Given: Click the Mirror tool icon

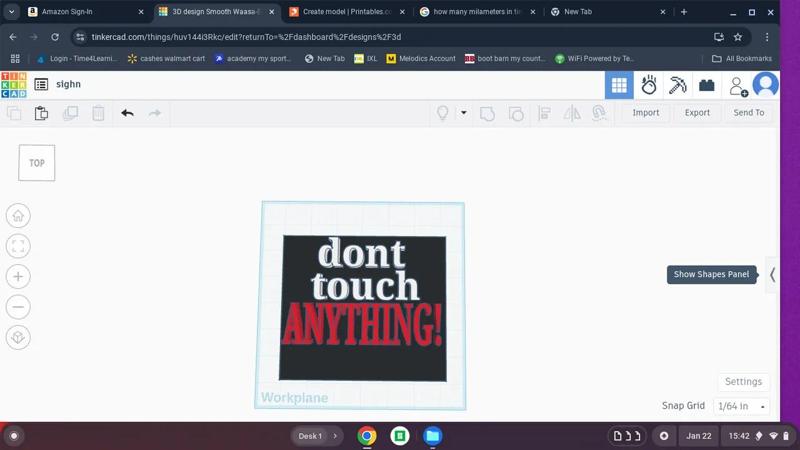Looking at the screenshot, I should 572,113.
